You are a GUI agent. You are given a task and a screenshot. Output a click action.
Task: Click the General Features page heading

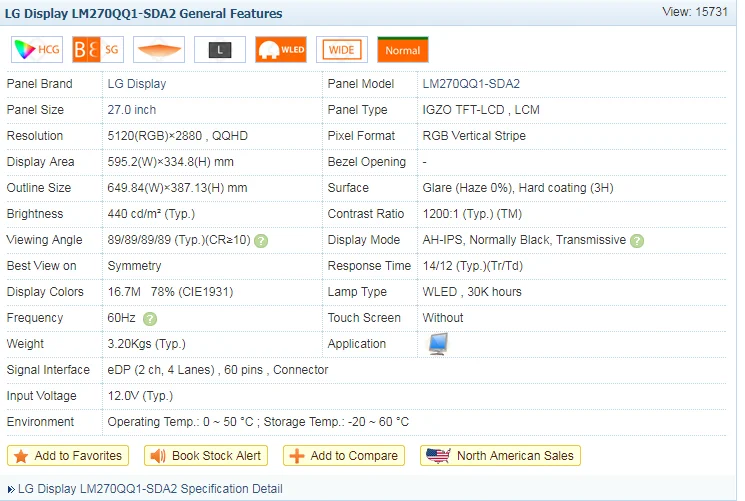pyautogui.click(x=143, y=13)
